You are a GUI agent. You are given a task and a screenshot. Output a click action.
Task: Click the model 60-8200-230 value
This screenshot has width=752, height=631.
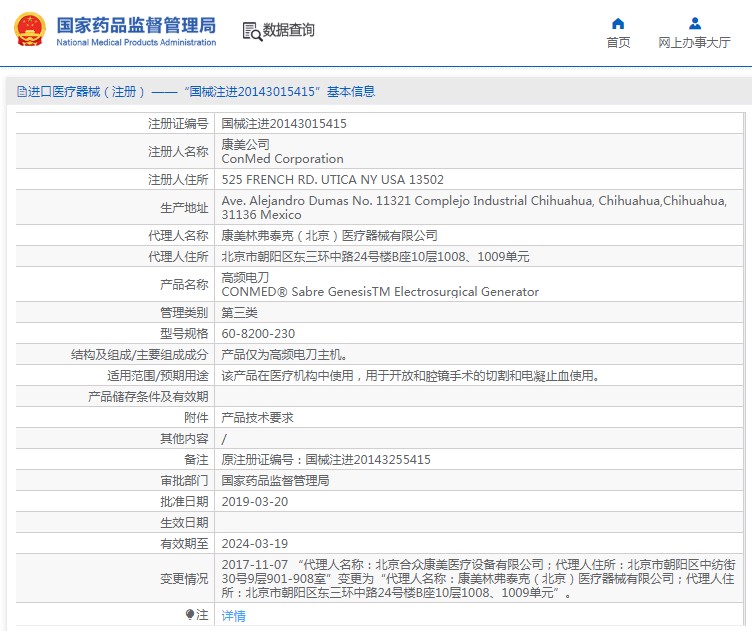click(258, 334)
